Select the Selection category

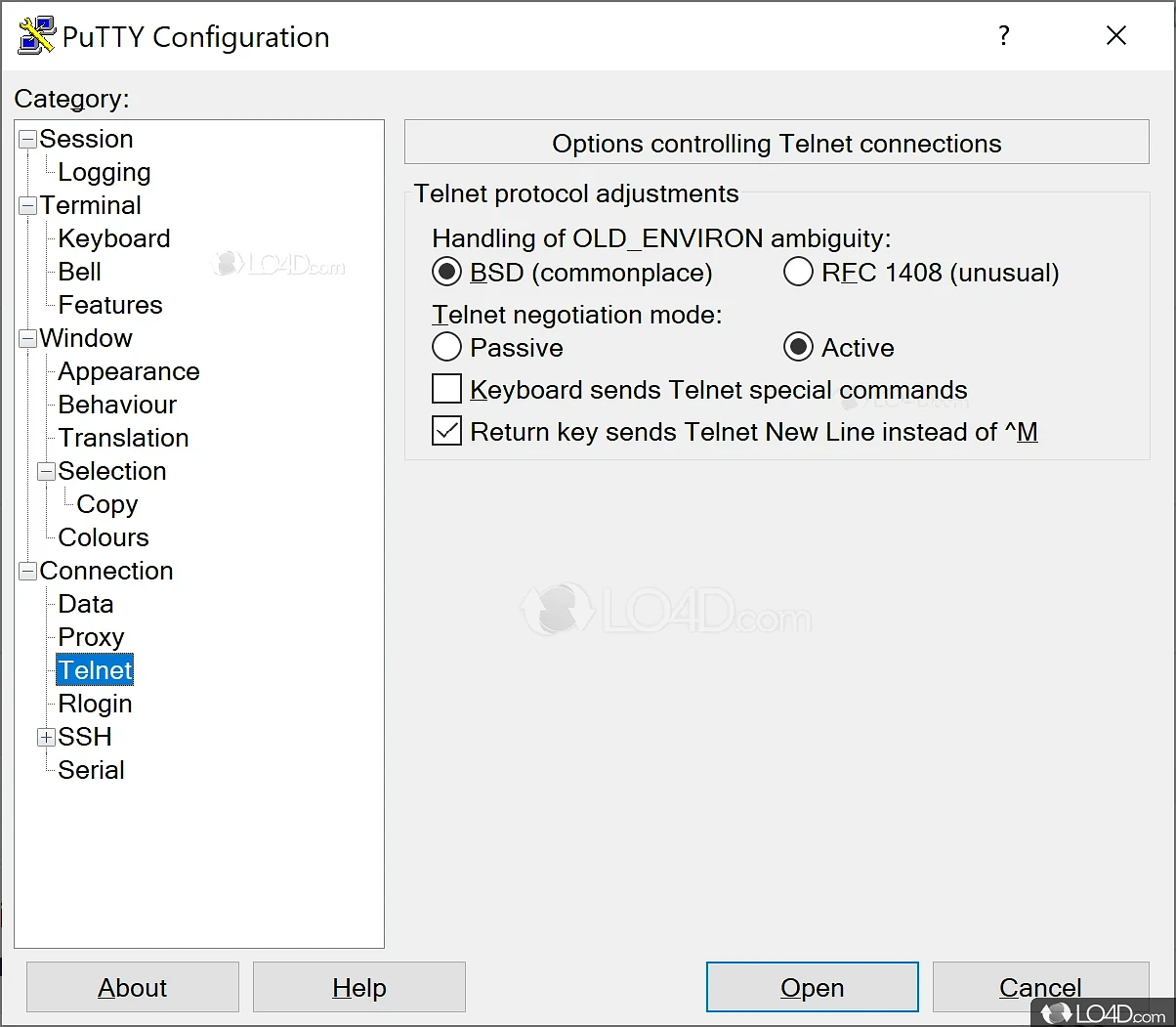point(112,471)
